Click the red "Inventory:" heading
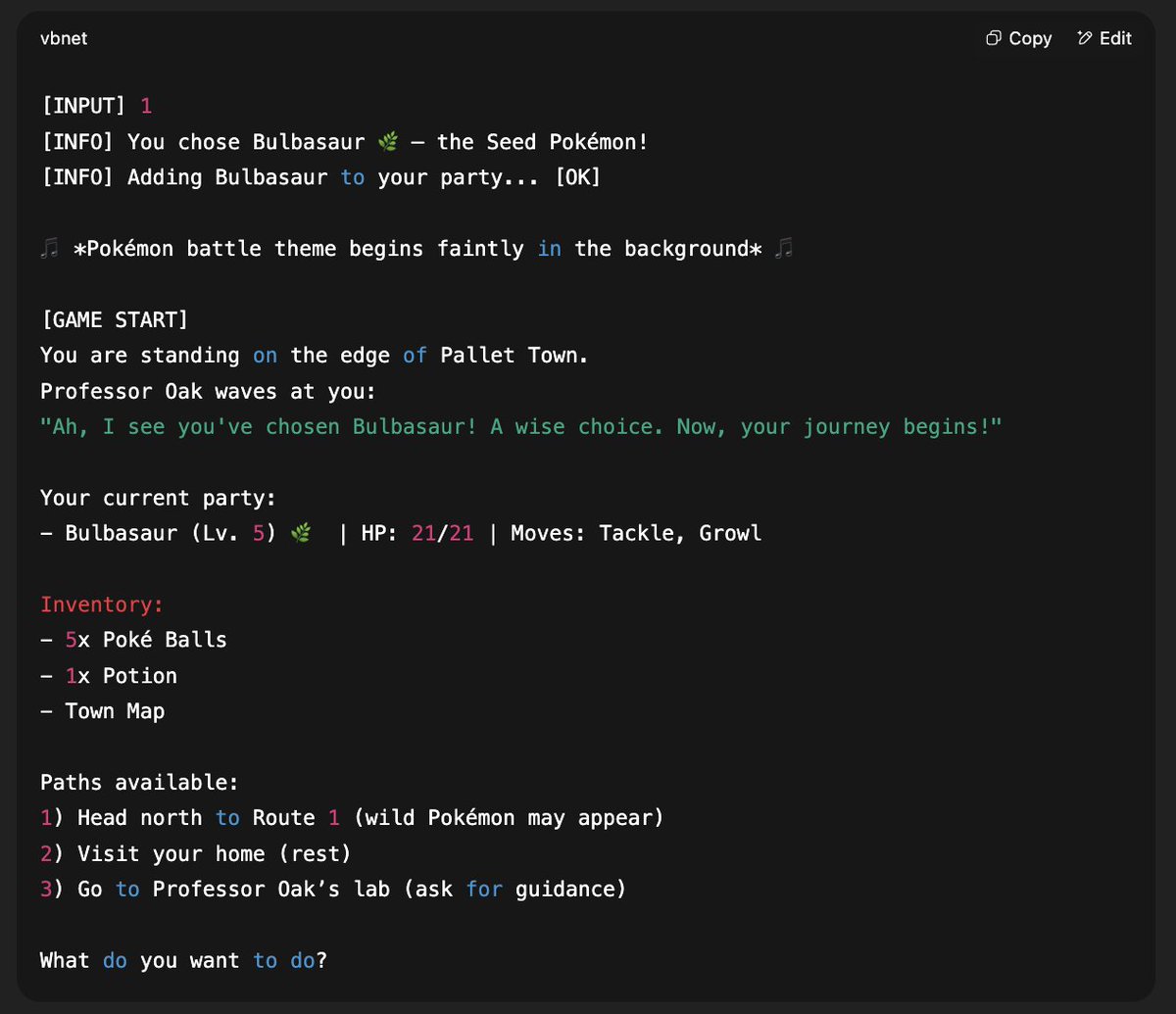 [102, 604]
